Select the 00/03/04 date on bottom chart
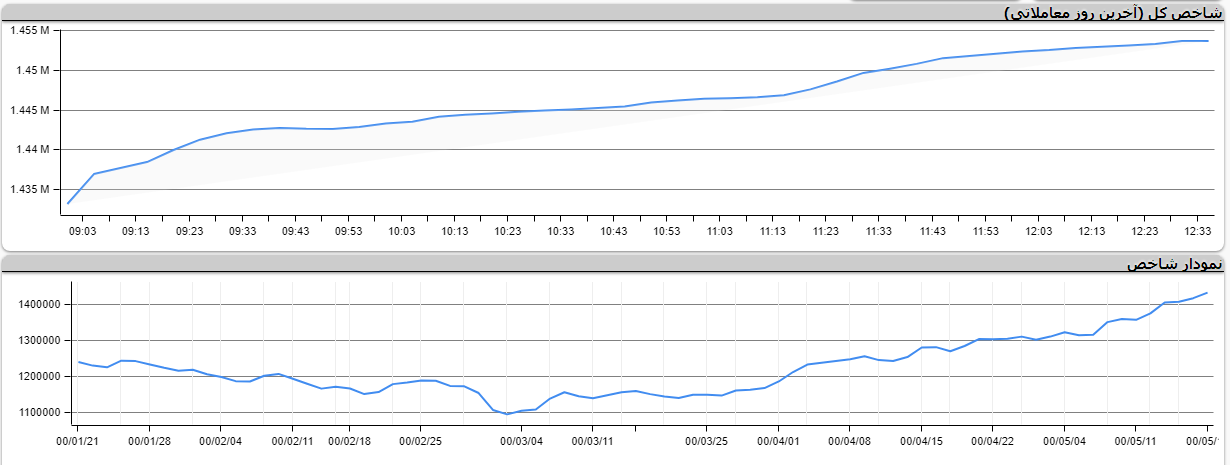 click(521, 440)
